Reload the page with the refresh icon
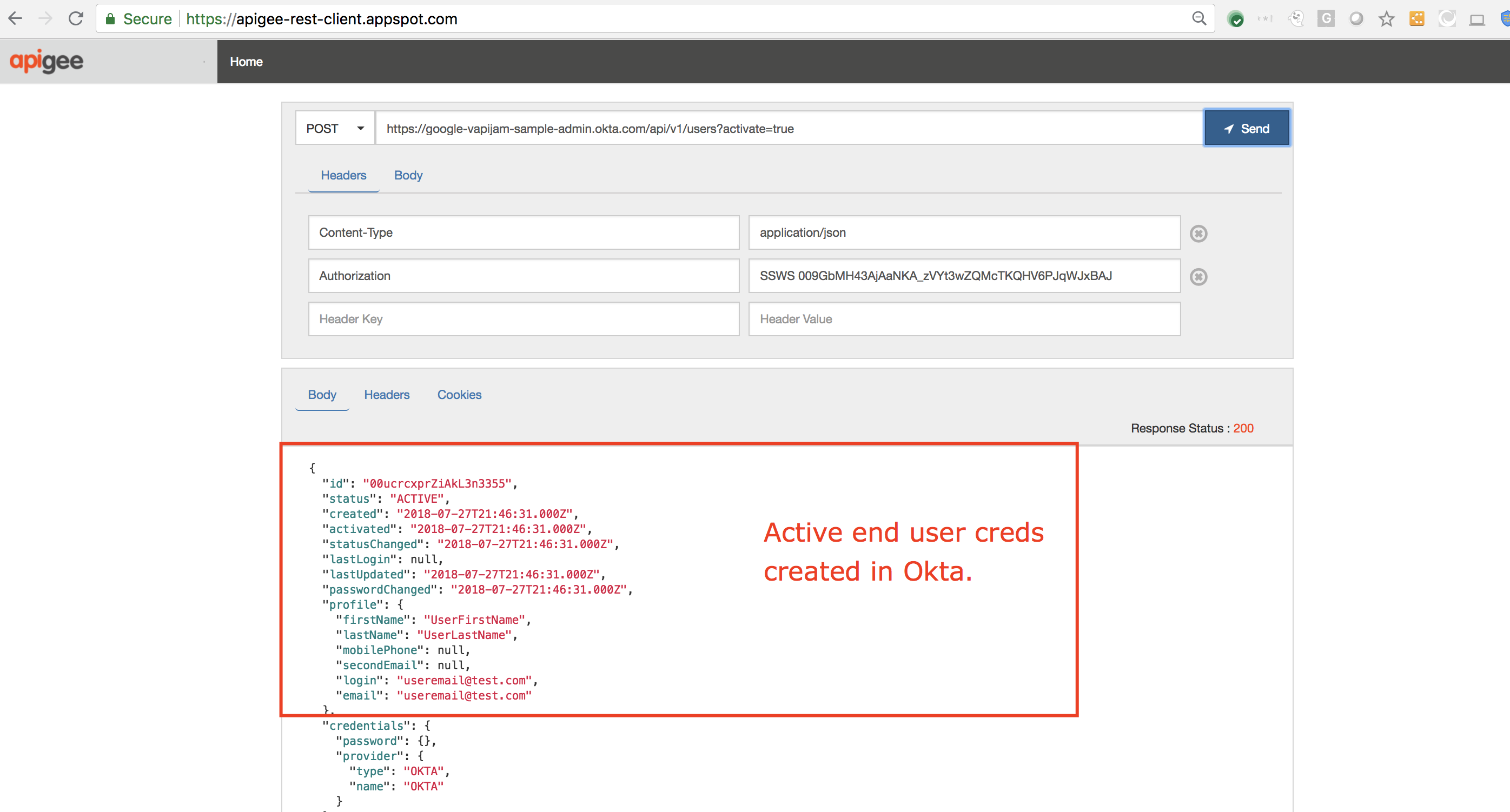This screenshot has height=812, width=1510. [x=76, y=19]
